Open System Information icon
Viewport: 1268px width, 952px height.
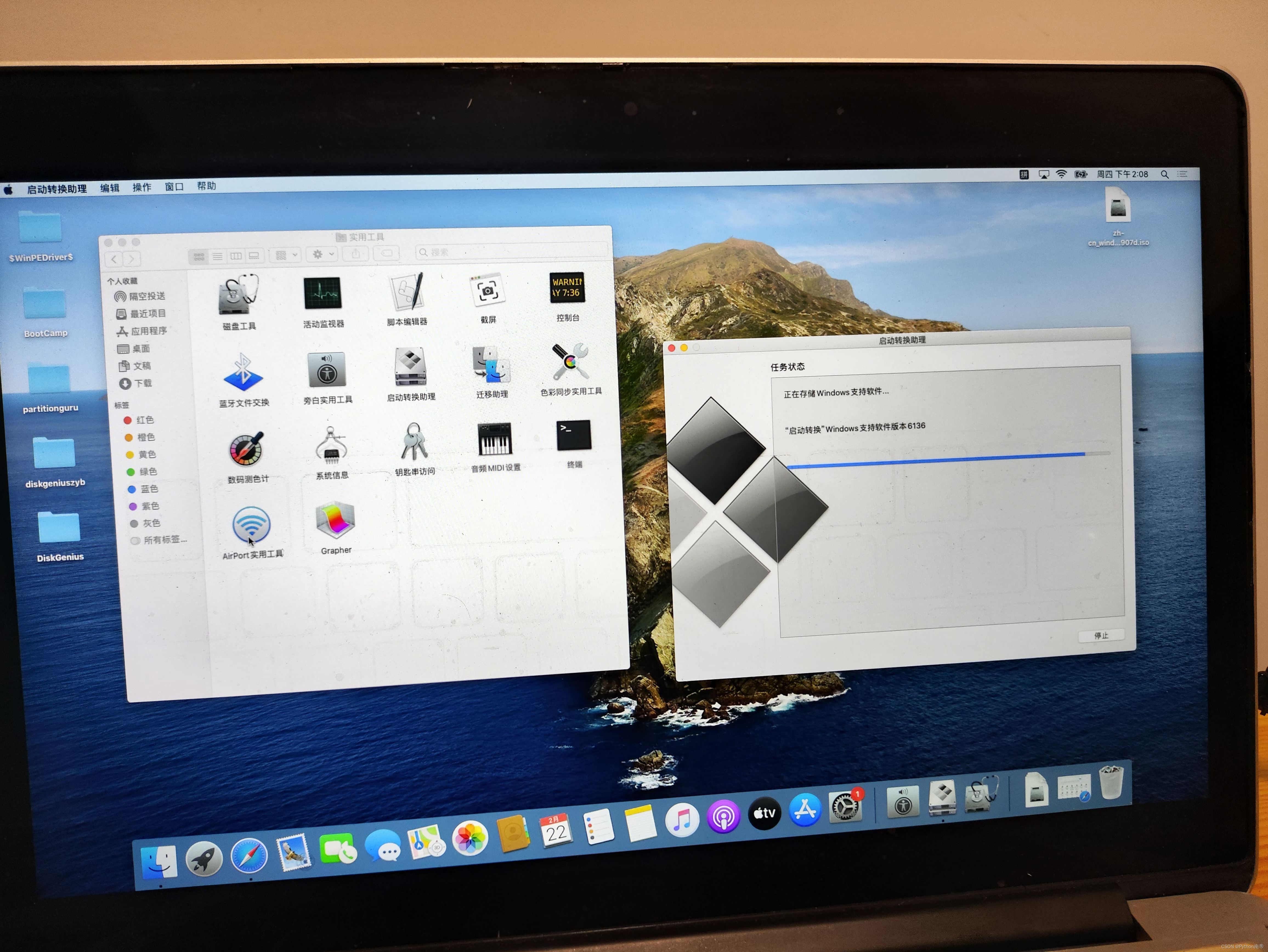tap(331, 446)
